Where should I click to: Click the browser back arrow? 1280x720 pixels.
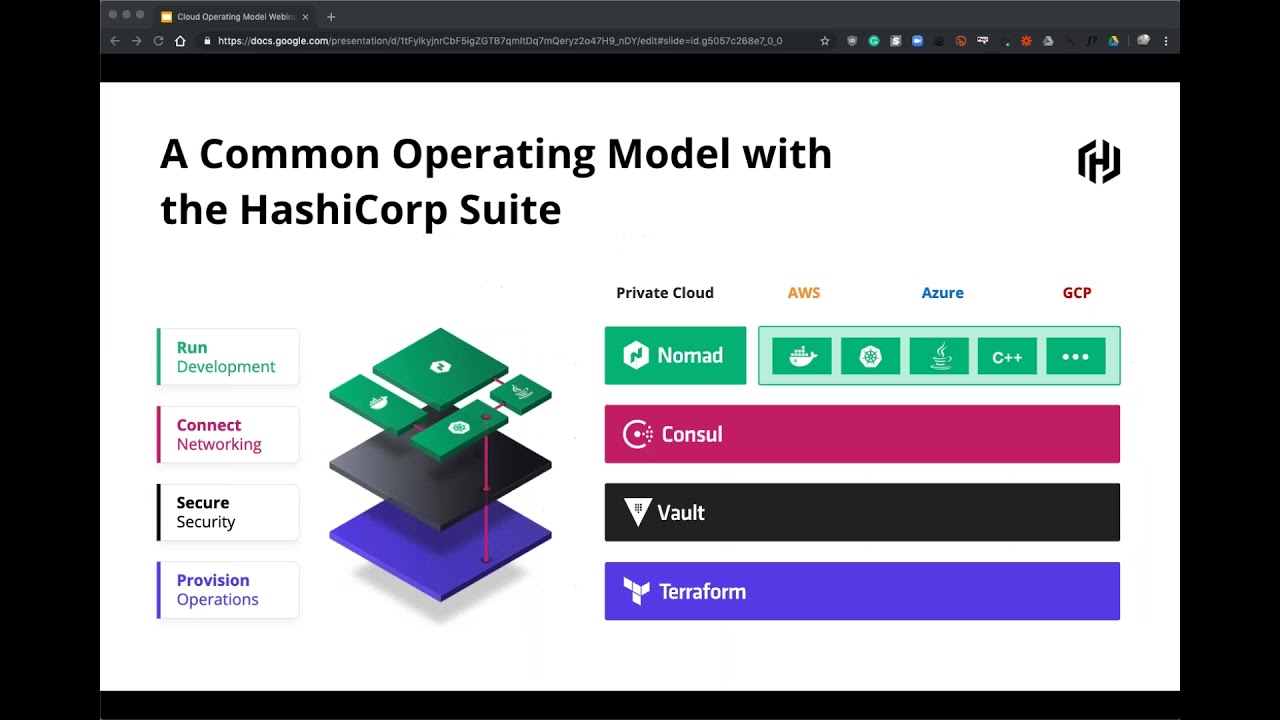click(x=114, y=41)
